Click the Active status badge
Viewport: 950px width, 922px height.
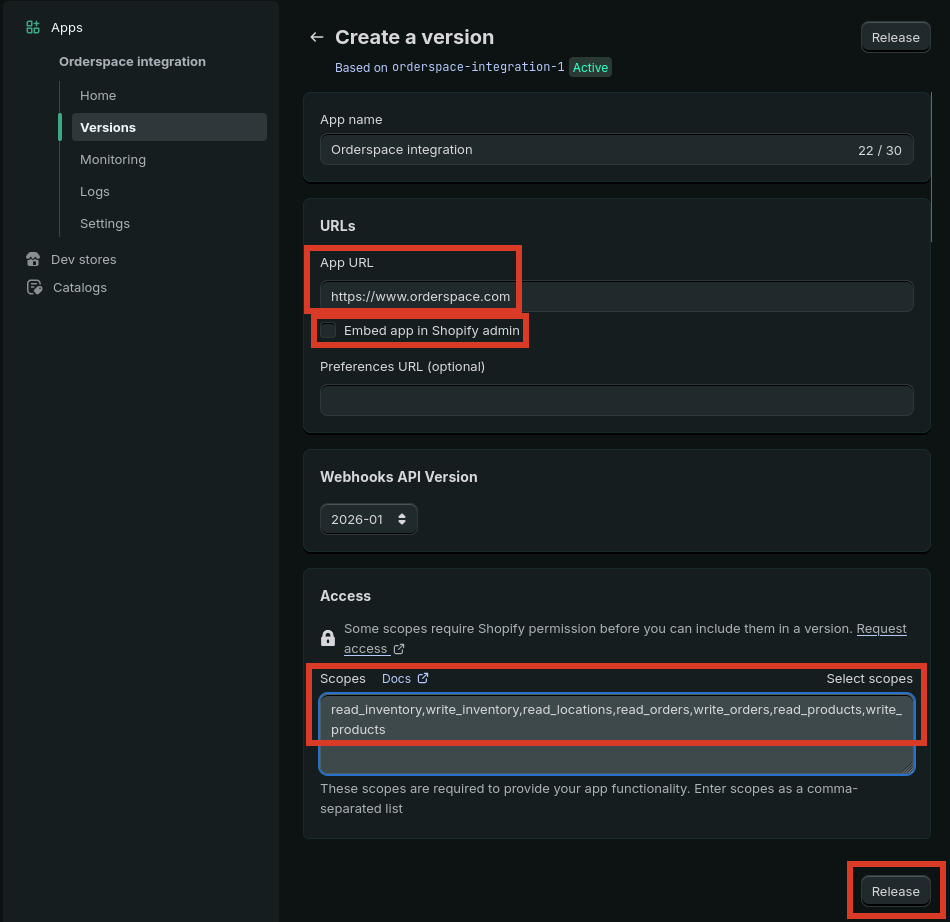coord(590,67)
